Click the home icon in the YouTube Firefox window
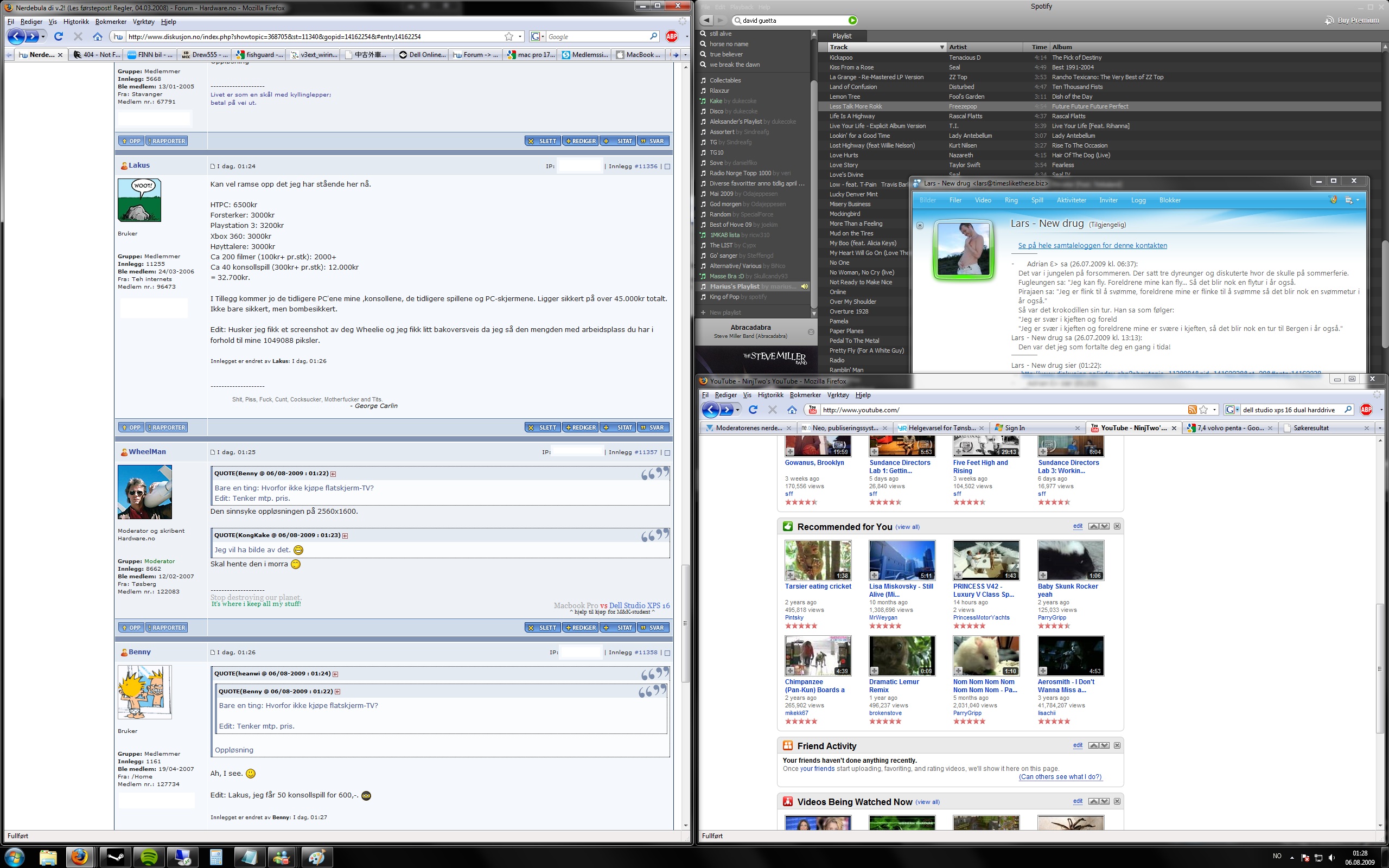This screenshot has width=1389, height=868. (792, 410)
